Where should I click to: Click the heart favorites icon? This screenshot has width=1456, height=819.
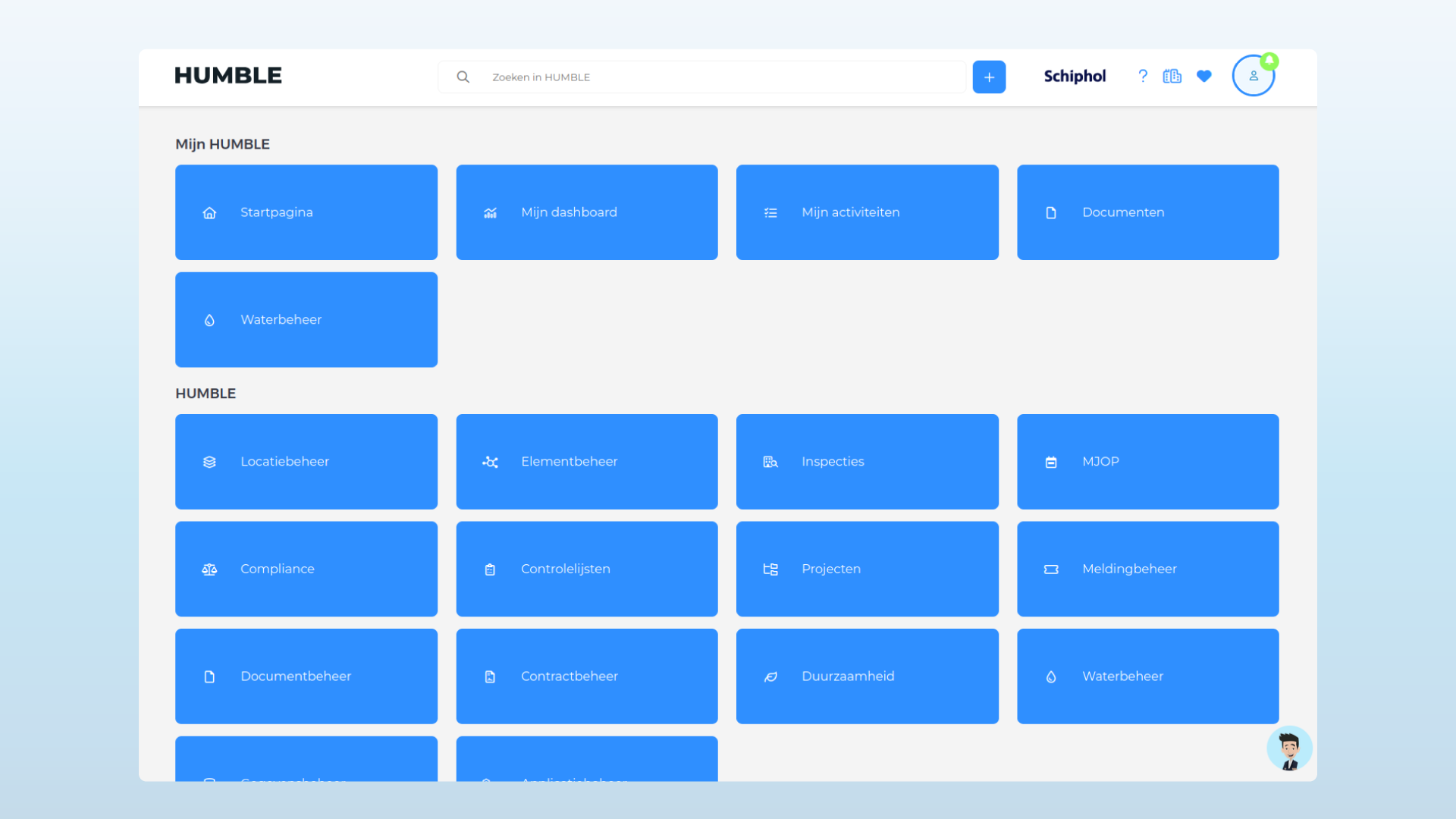(x=1203, y=76)
